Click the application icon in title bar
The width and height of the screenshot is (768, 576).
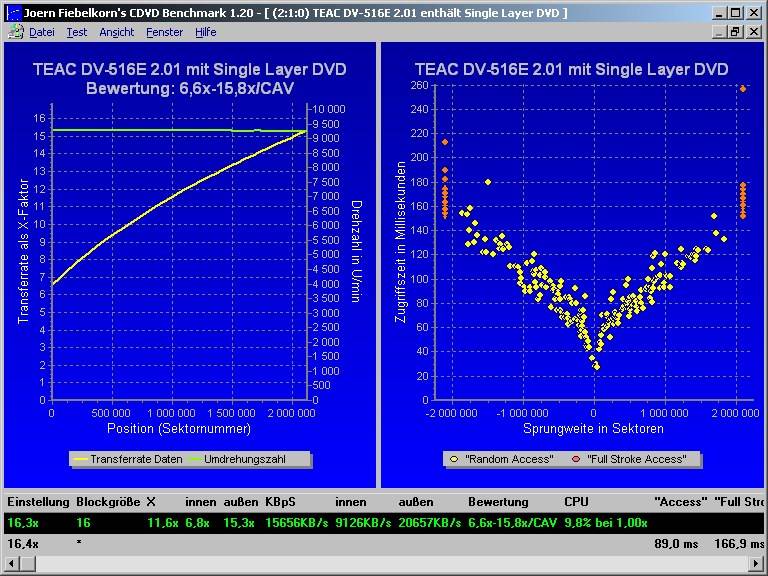(x=13, y=13)
